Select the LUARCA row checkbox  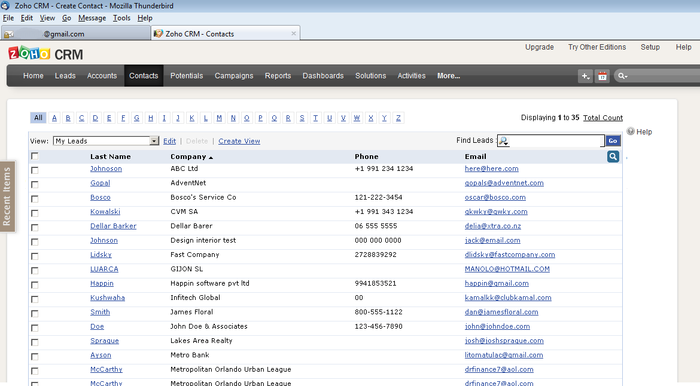(34, 270)
